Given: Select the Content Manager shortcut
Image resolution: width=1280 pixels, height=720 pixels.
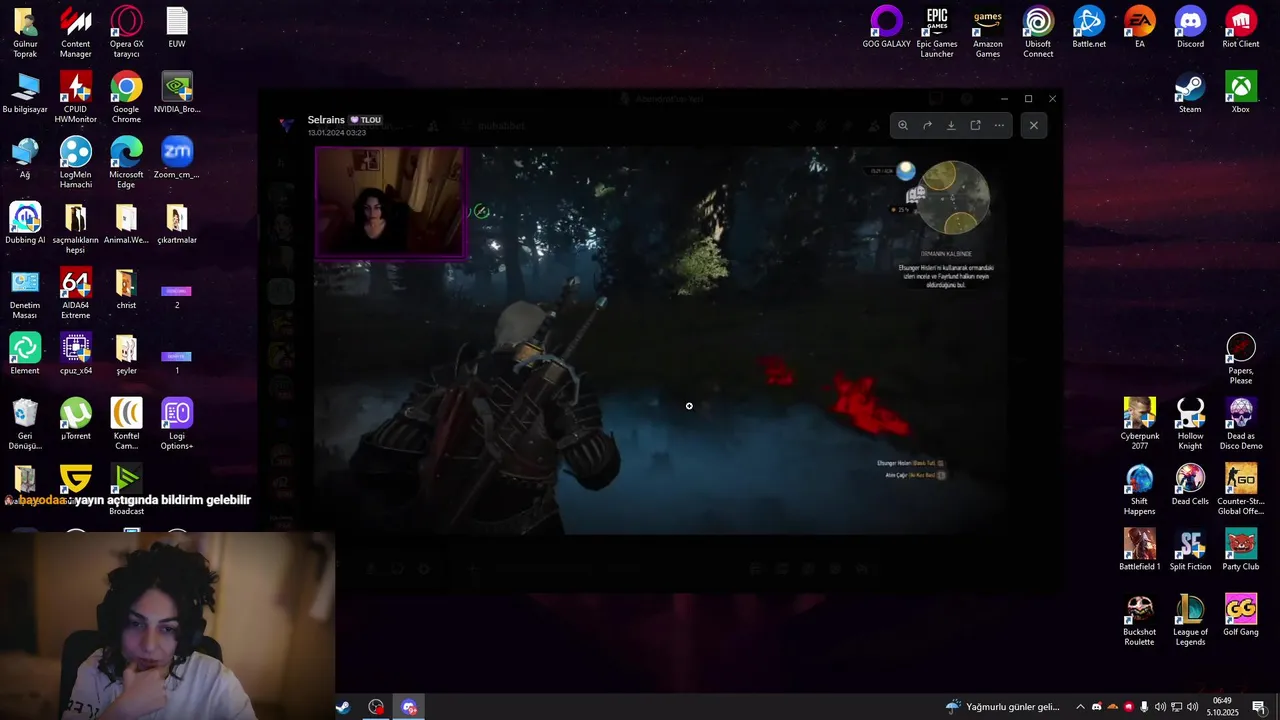Looking at the screenshot, I should pyautogui.click(x=76, y=33).
